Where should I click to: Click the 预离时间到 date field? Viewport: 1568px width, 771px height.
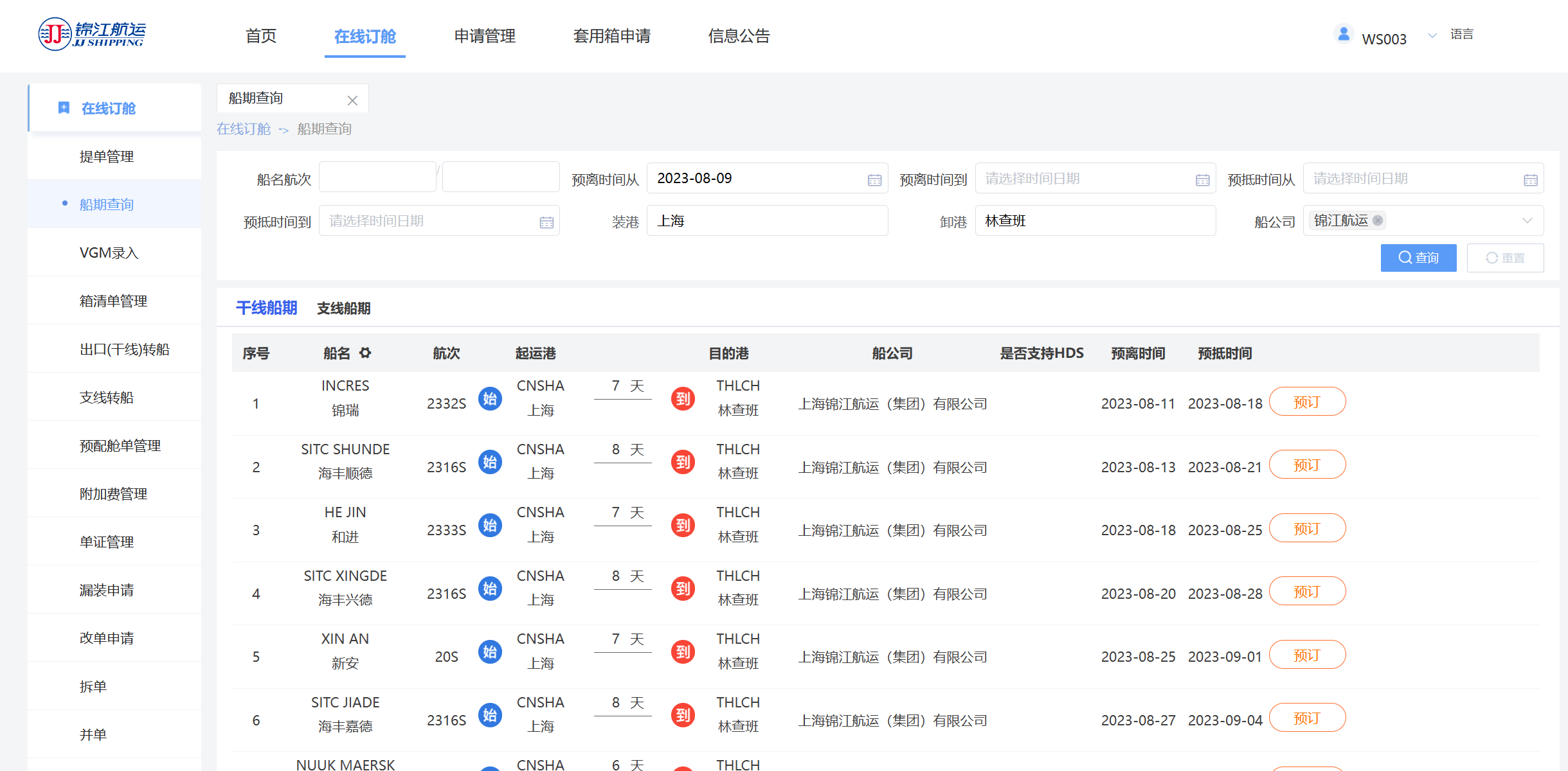[1095, 179]
